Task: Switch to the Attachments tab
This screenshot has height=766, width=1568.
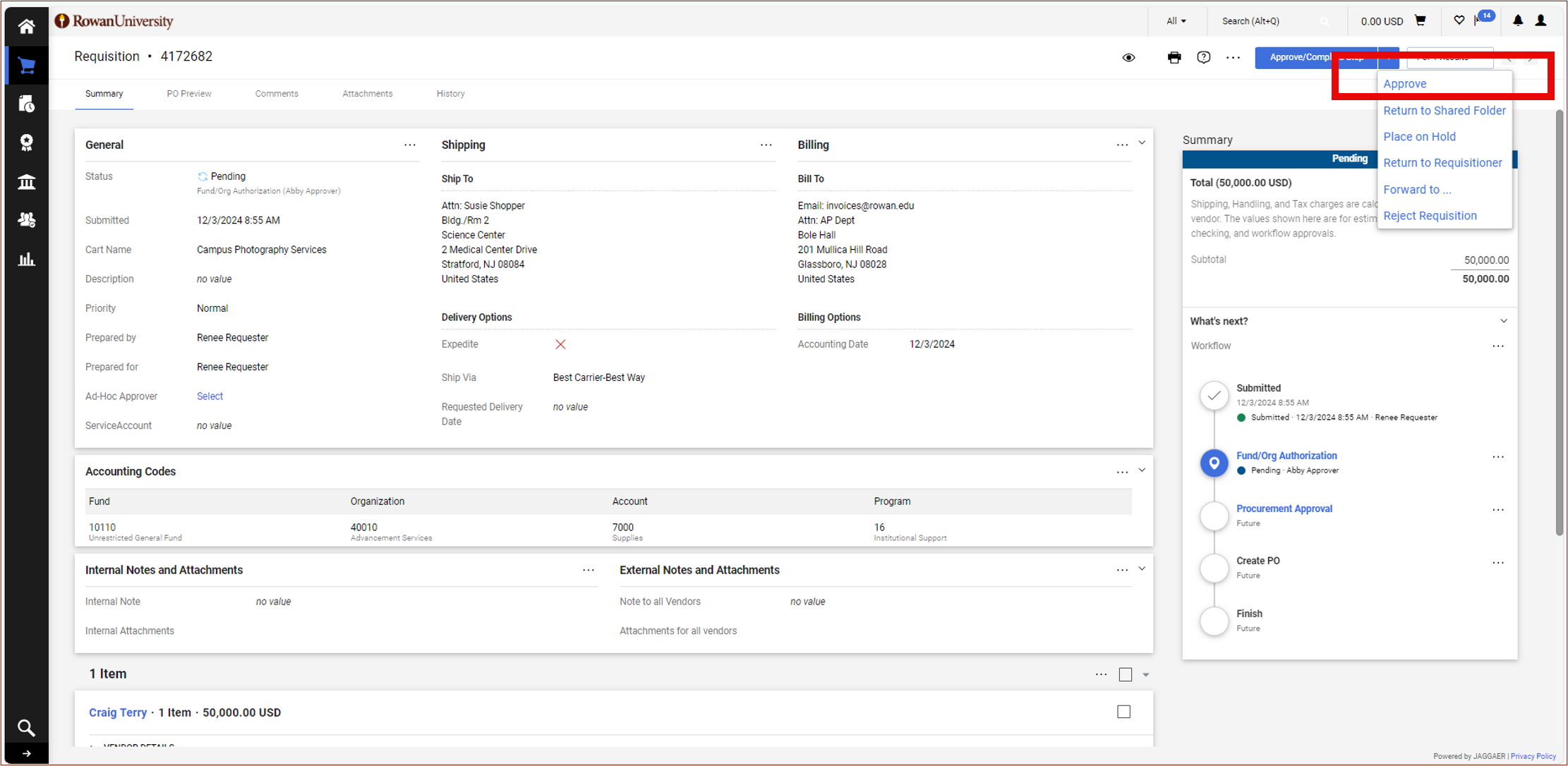Action: (367, 94)
